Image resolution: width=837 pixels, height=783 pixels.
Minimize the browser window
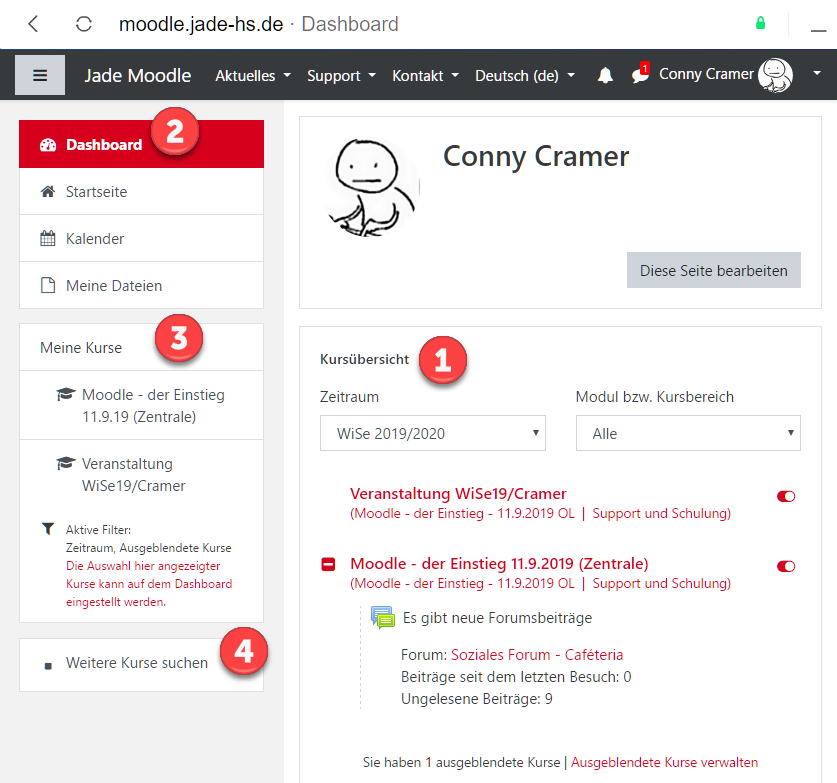818,31
